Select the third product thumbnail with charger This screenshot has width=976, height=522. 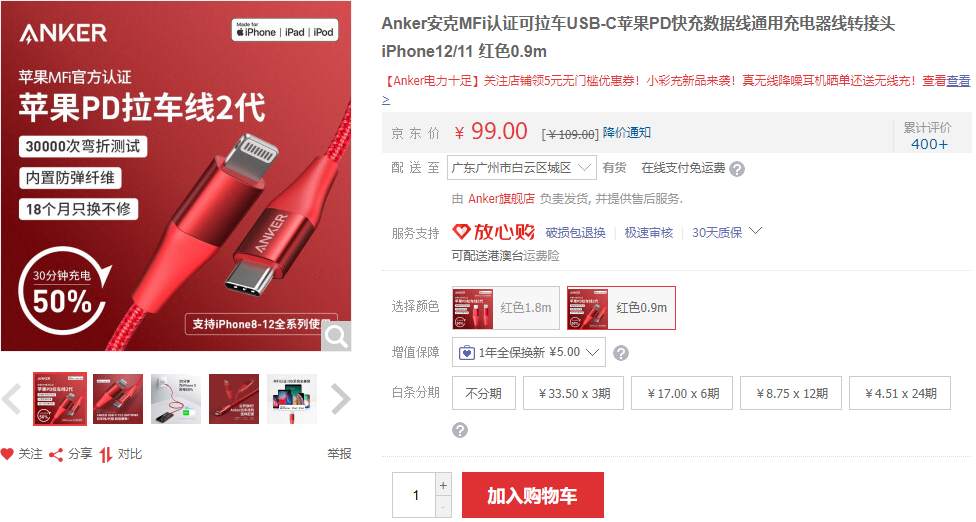tap(176, 399)
